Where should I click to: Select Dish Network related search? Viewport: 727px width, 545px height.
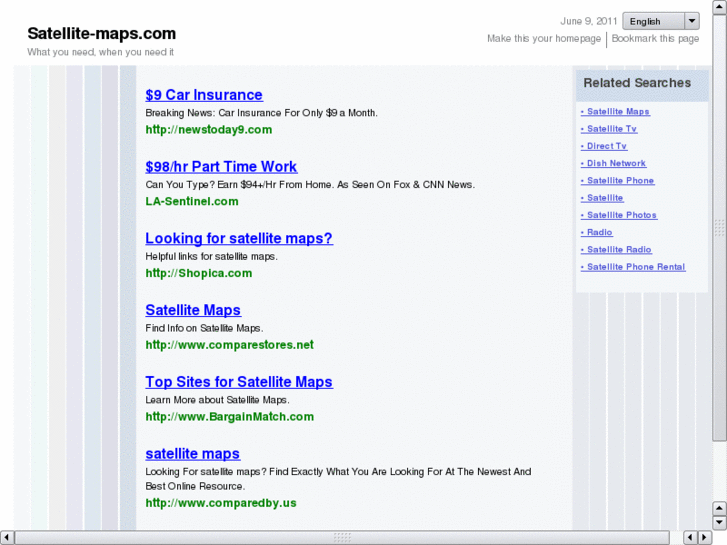click(x=613, y=163)
